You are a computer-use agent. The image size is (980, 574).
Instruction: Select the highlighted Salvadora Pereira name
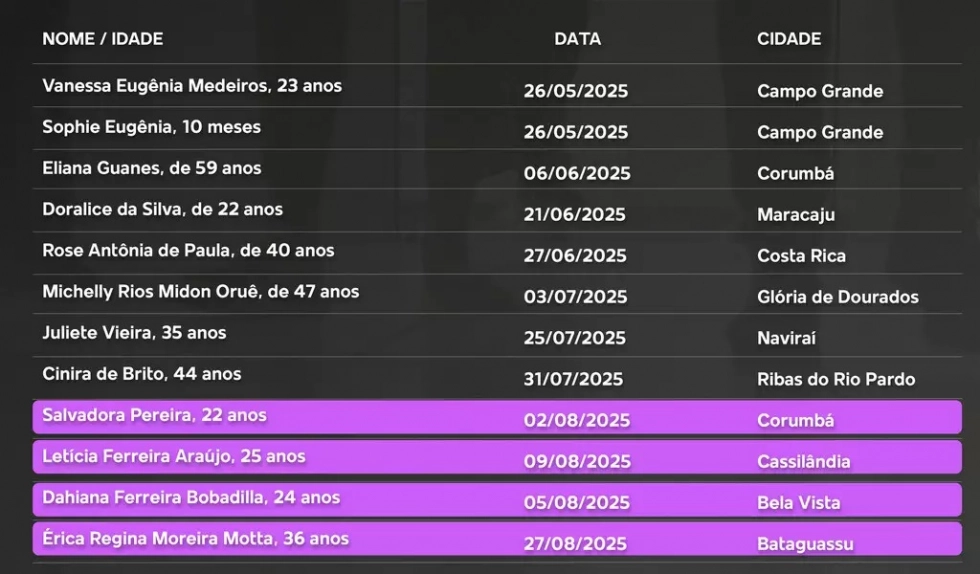click(154, 415)
